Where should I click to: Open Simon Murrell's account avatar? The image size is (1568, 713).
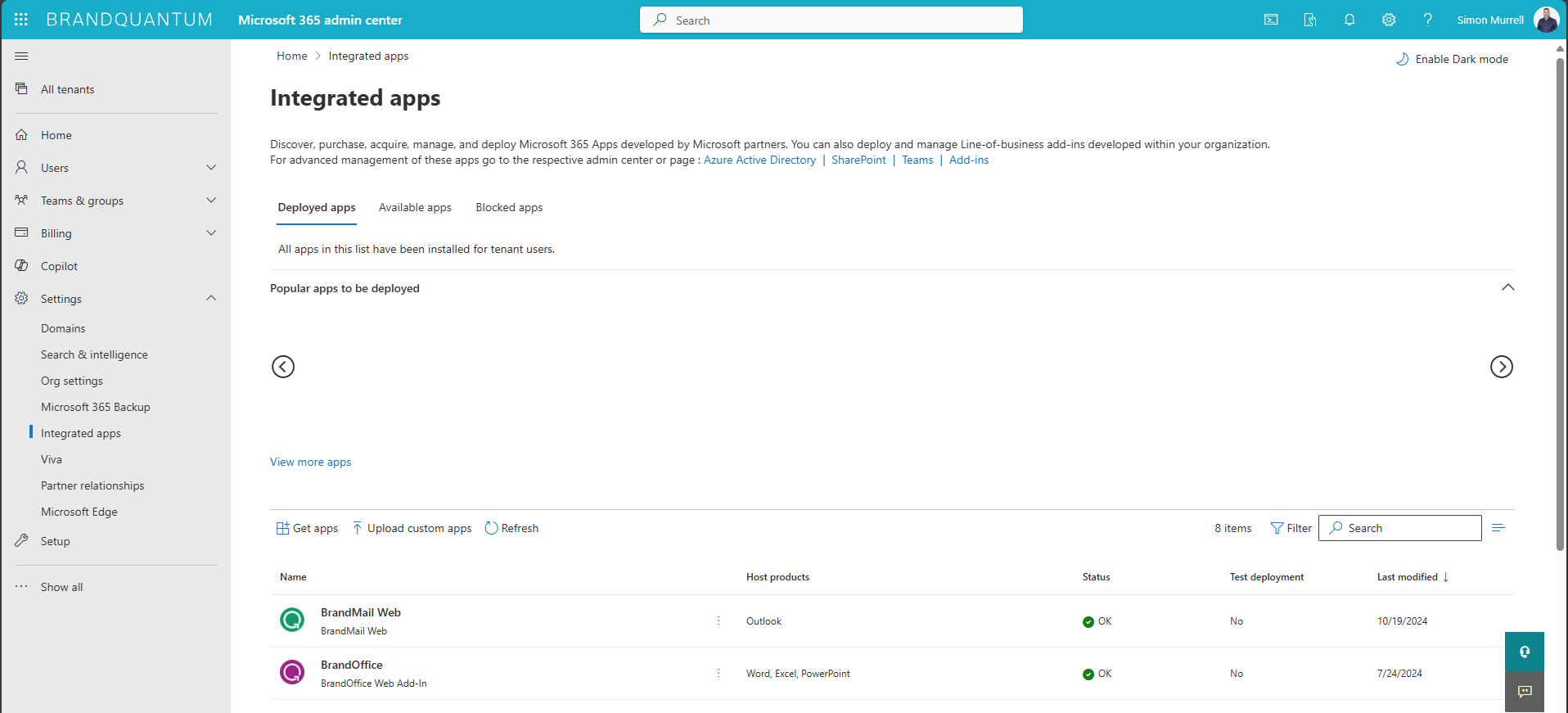click(x=1546, y=20)
